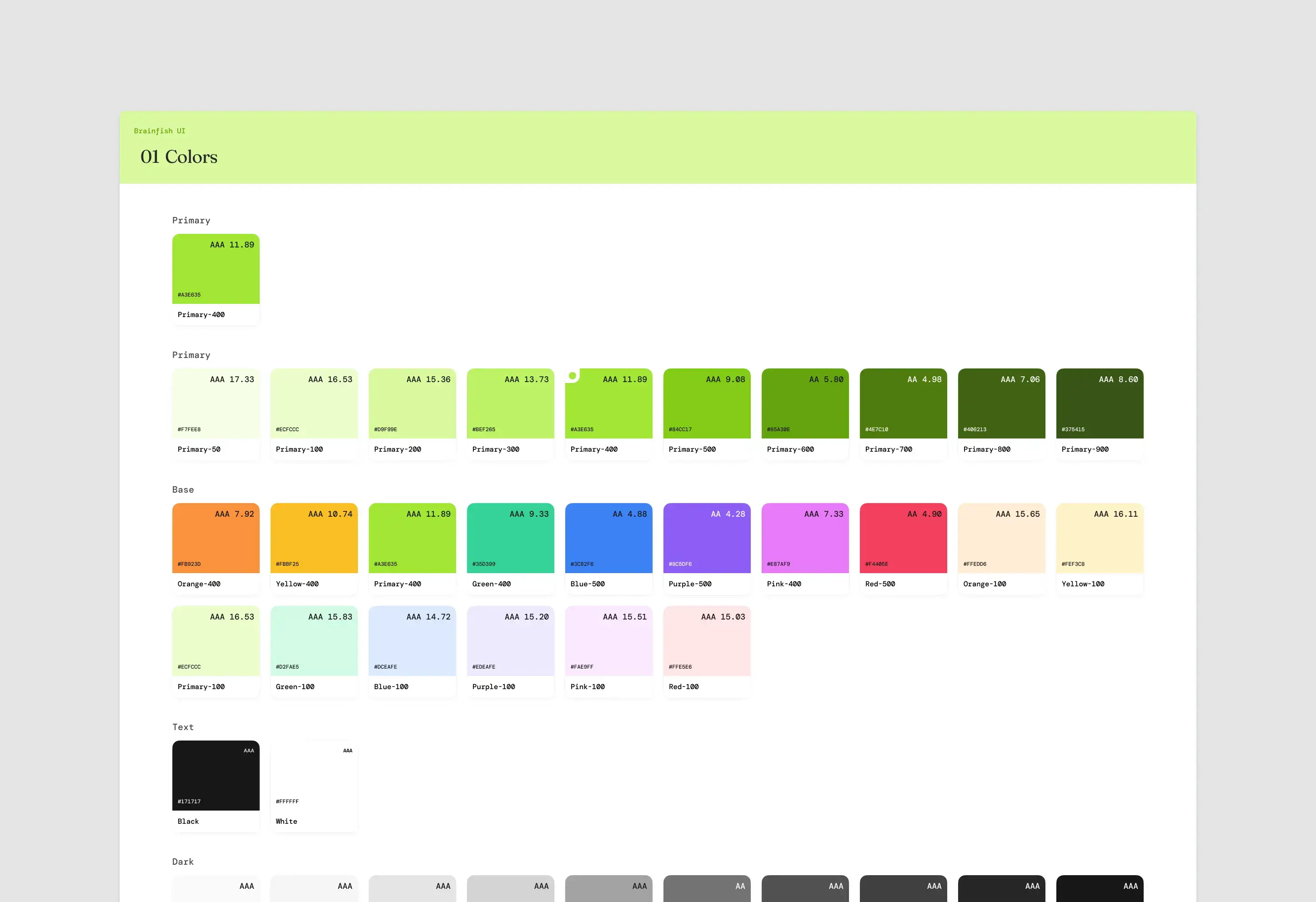Click the #3C82F6 hex label

click(582, 564)
